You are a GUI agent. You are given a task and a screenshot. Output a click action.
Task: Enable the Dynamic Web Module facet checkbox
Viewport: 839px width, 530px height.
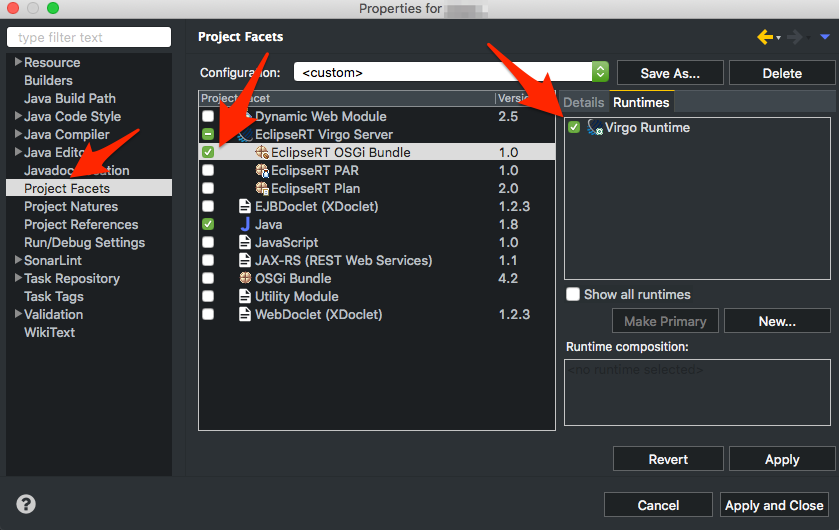click(x=208, y=116)
